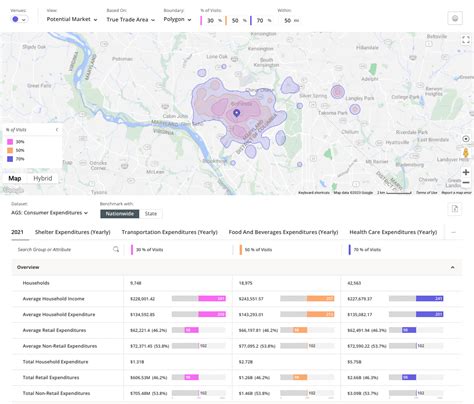The height and width of the screenshot is (404, 474).
Task: Click the venue location pin on the map
Action: [x=236, y=113]
